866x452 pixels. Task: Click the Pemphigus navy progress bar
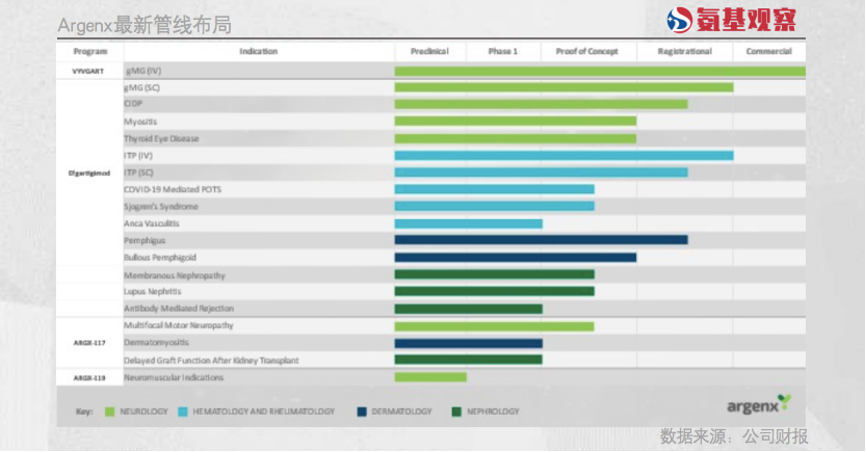[541, 240]
